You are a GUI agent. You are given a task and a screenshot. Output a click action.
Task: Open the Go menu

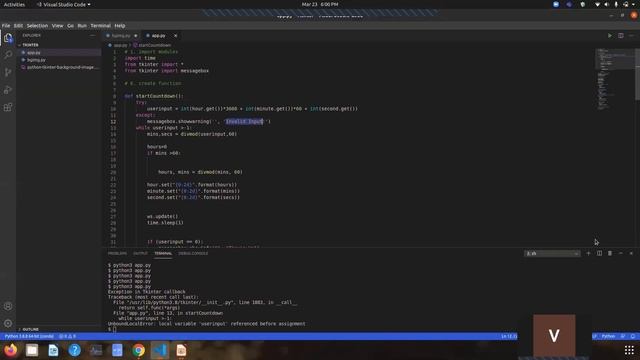pyautogui.click(x=70, y=25)
